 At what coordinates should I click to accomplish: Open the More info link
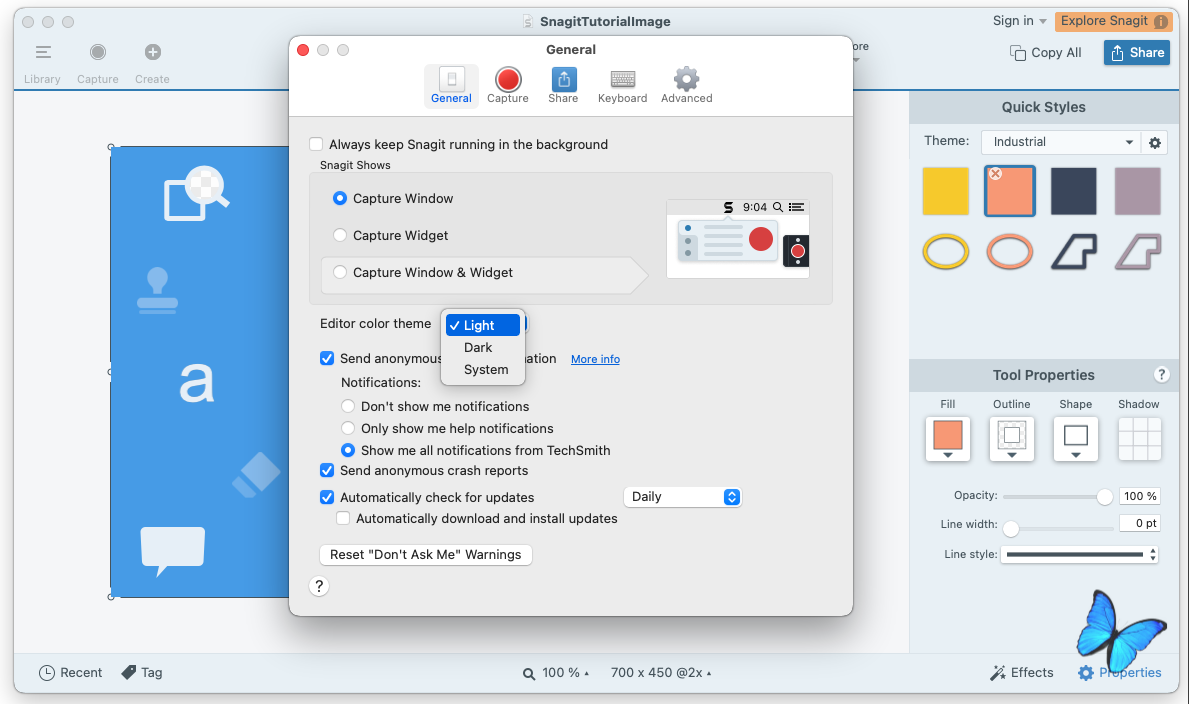click(x=595, y=359)
